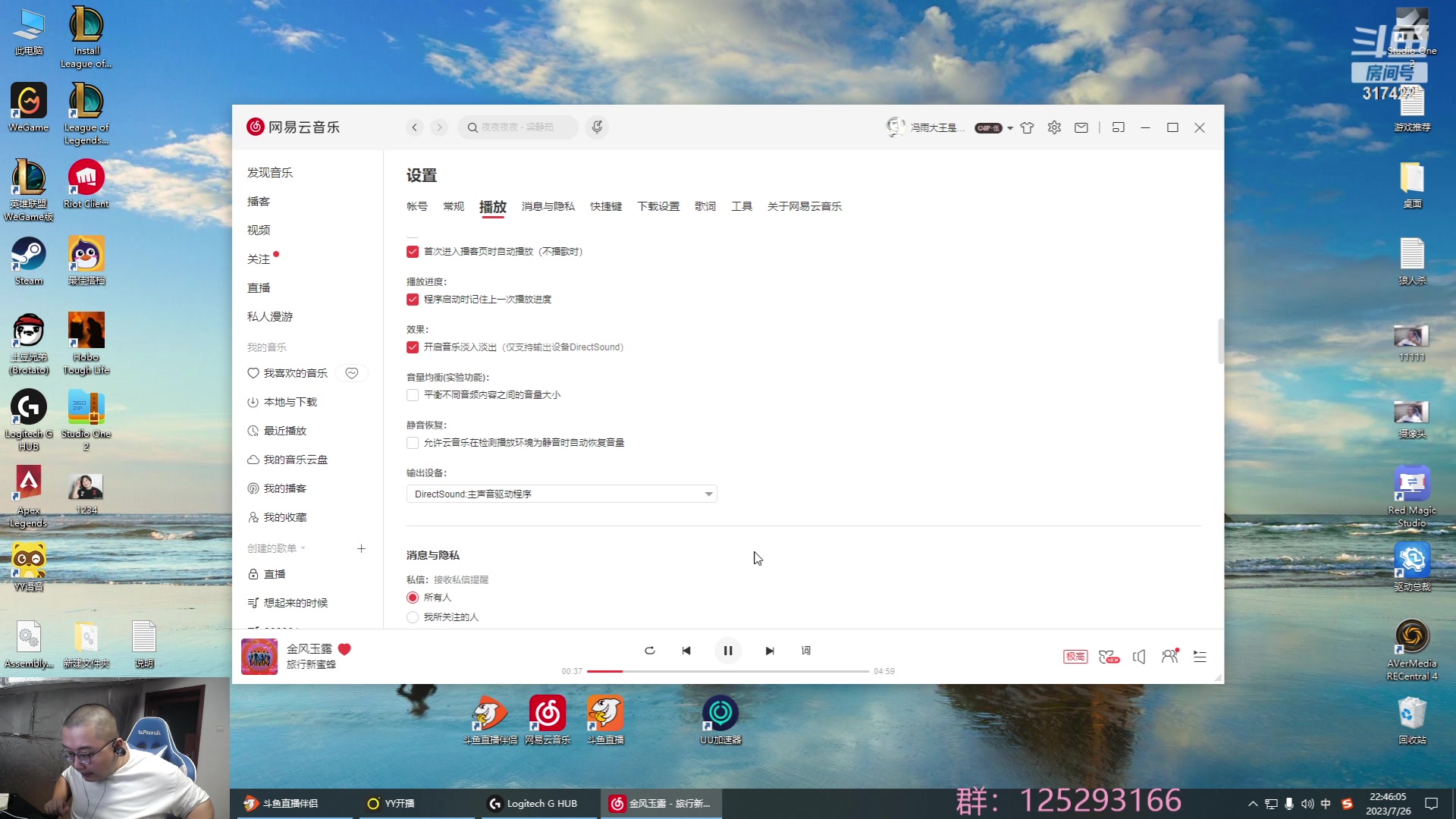
Task: Expand the 创建的歌单 section arrow
Action: coord(302,548)
